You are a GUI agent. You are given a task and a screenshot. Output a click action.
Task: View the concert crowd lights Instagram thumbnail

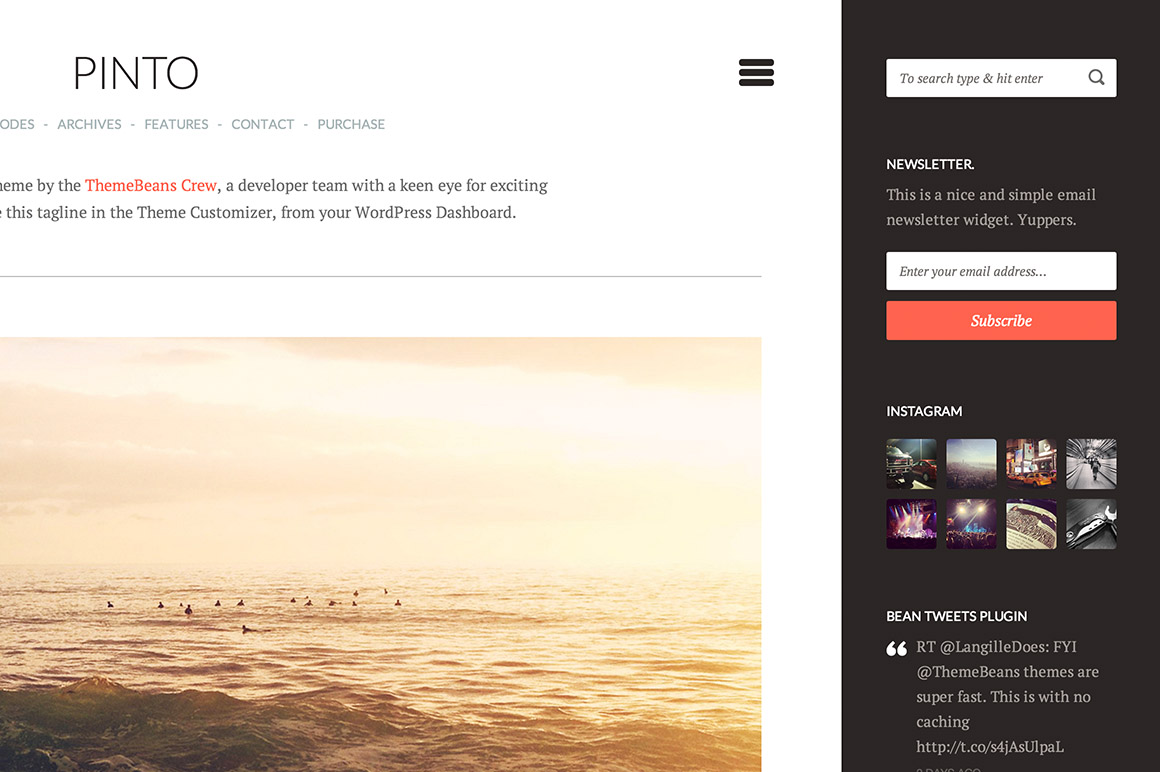coord(971,524)
